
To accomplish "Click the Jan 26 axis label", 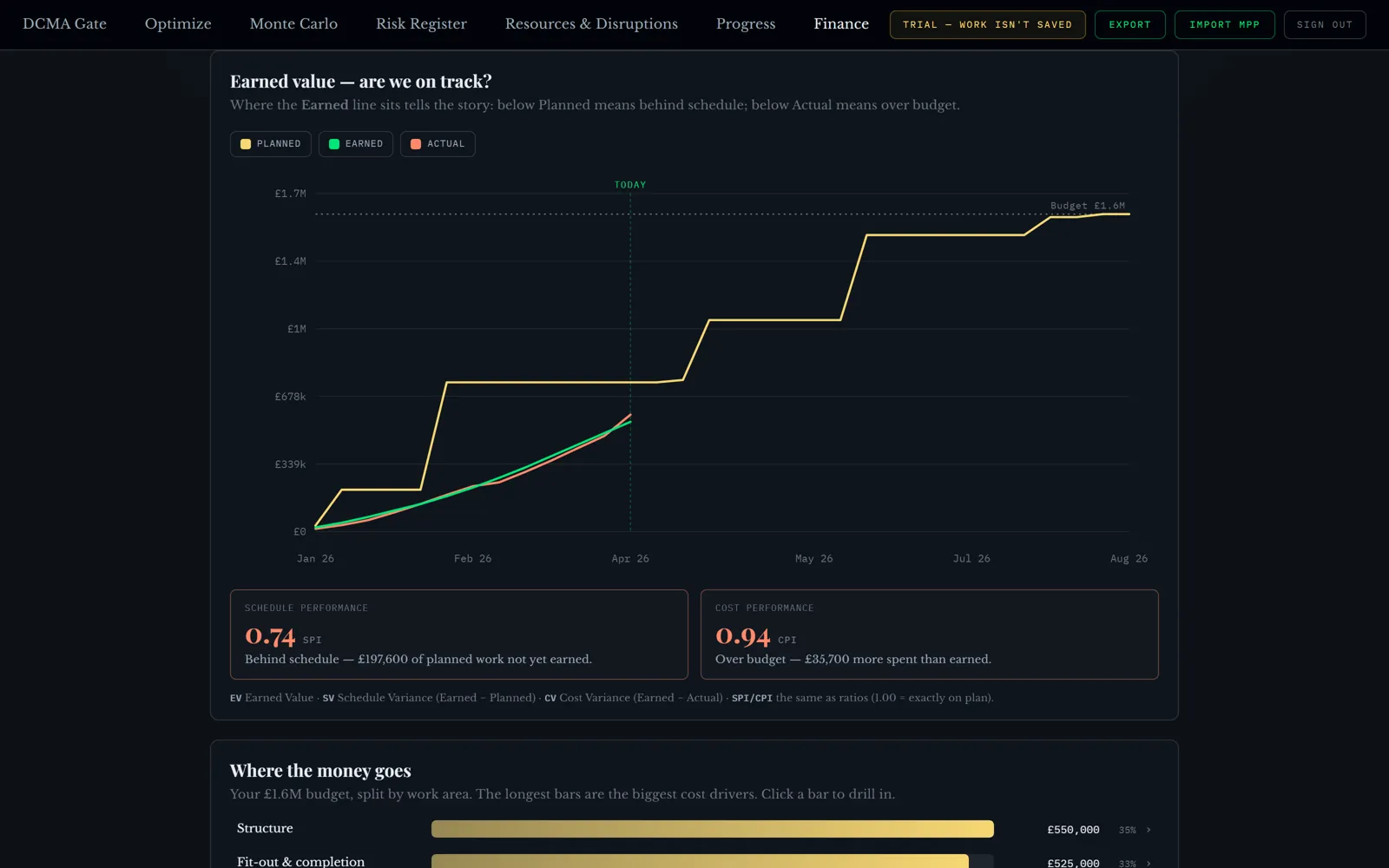I will tap(315, 559).
